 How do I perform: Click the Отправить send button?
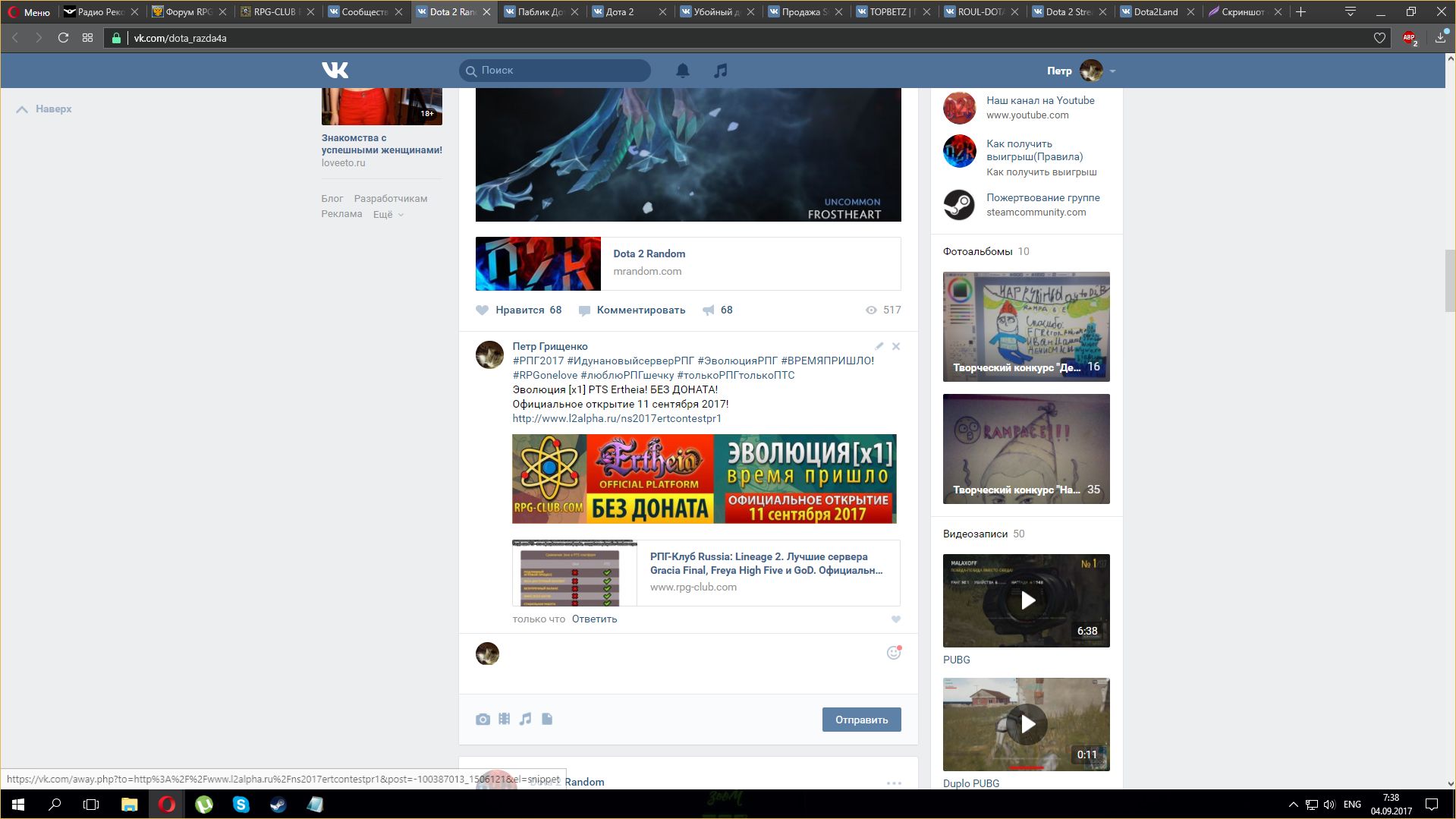tap(861, 720)
